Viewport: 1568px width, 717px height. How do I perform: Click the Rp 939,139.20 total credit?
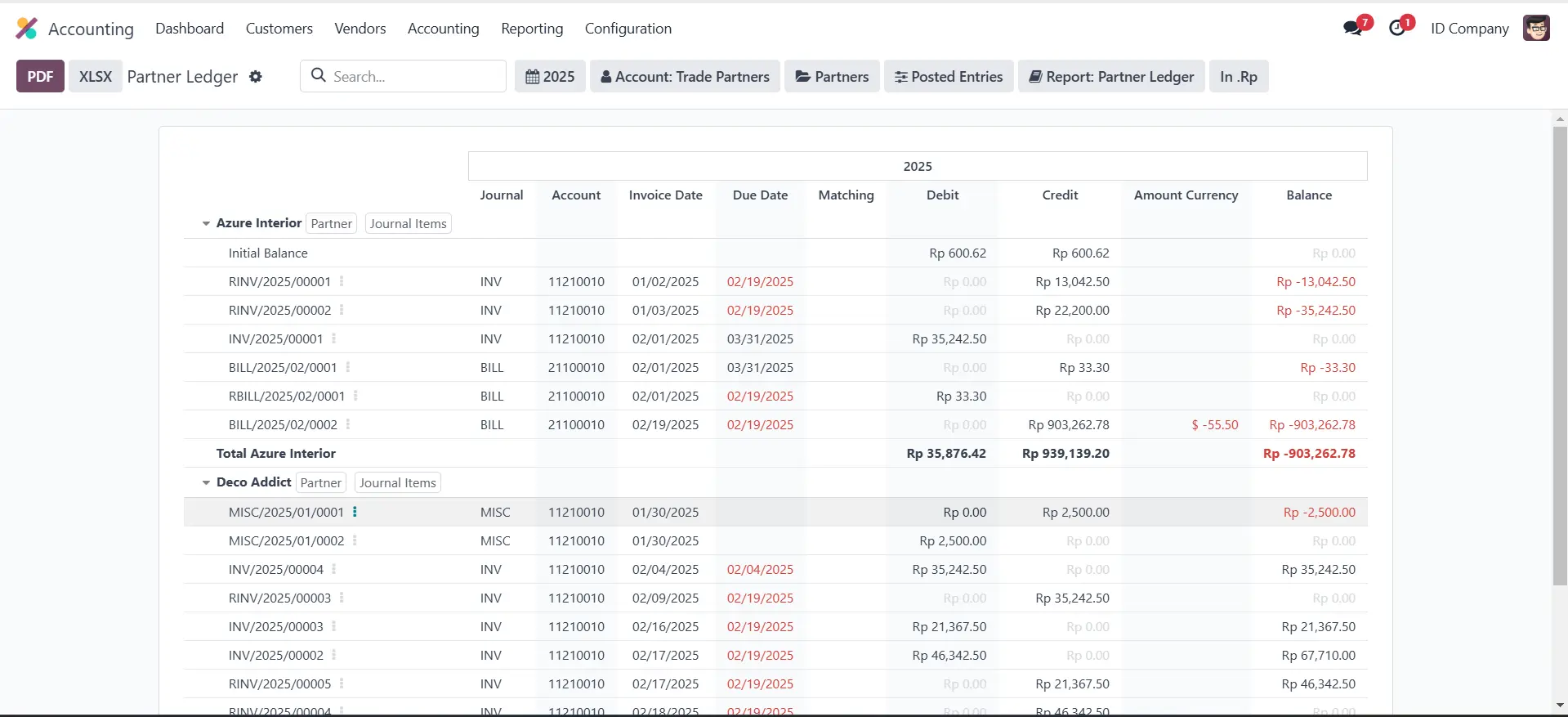pyautogui.click(x=1065, y=453)
